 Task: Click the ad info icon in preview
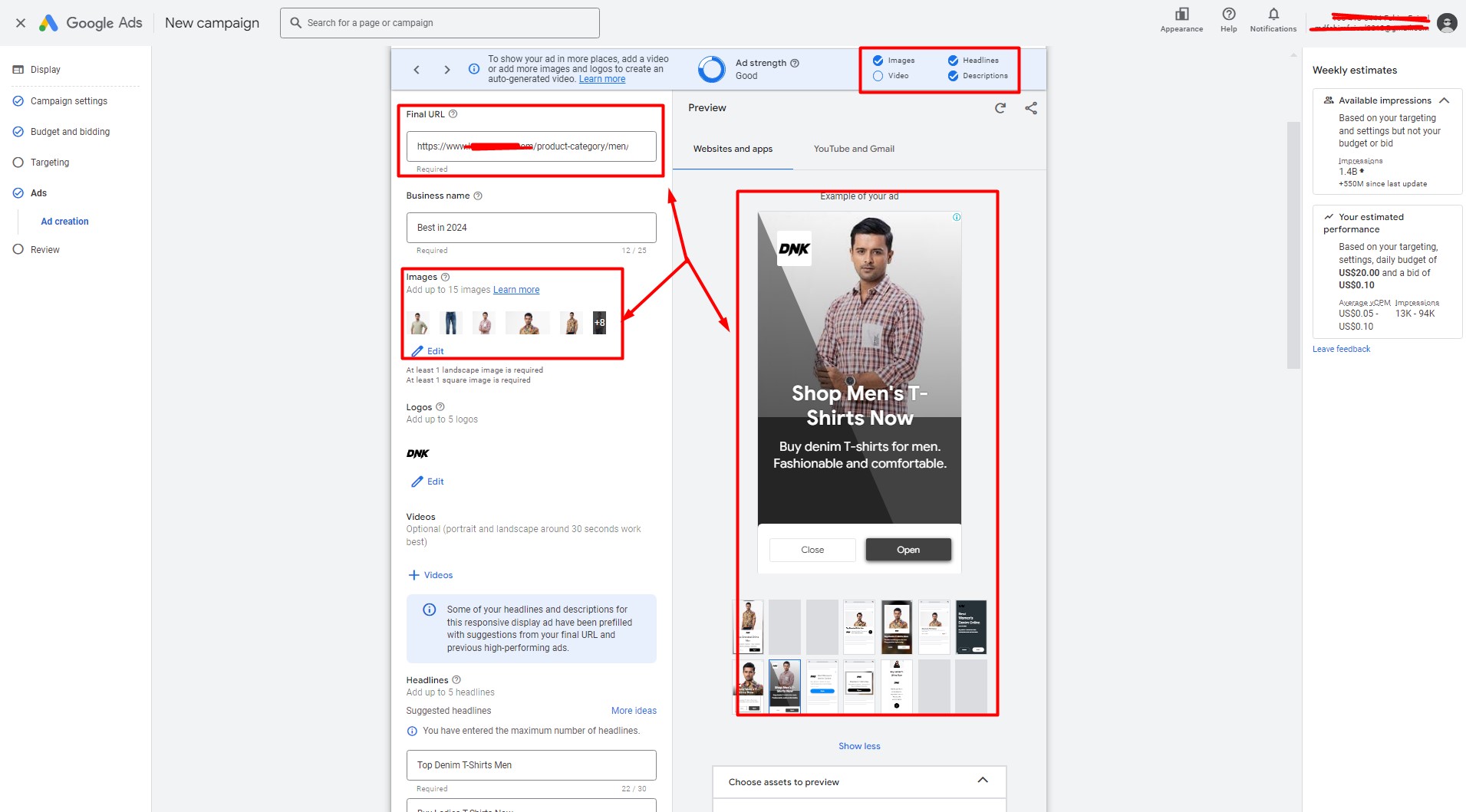[957, 217]
